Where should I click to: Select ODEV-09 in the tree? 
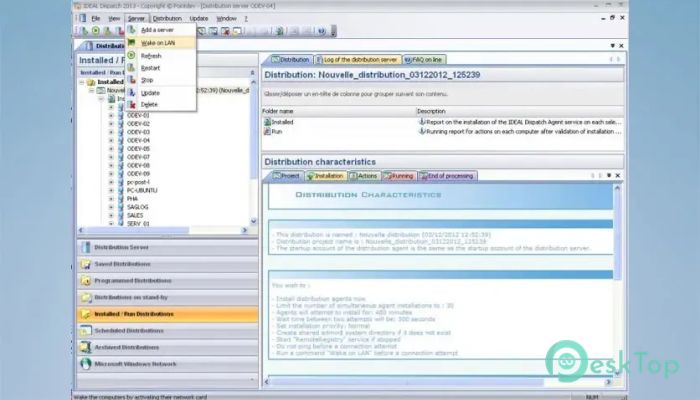click(138, 174)
